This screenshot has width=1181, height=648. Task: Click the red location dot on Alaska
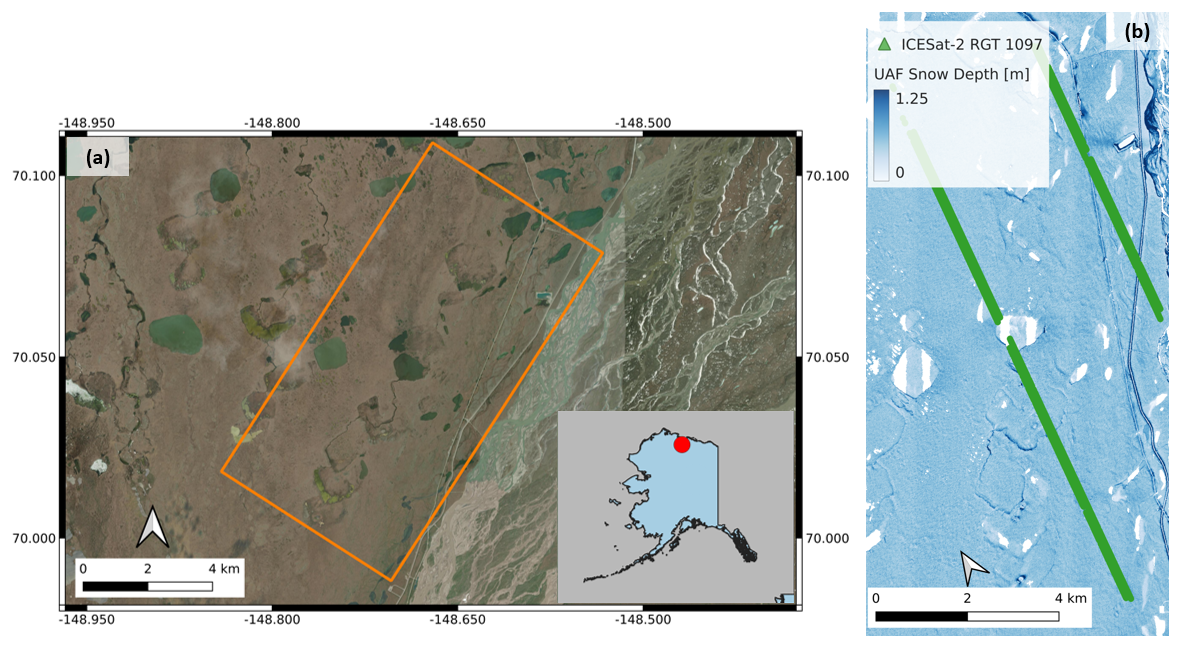tap(682, 444)
